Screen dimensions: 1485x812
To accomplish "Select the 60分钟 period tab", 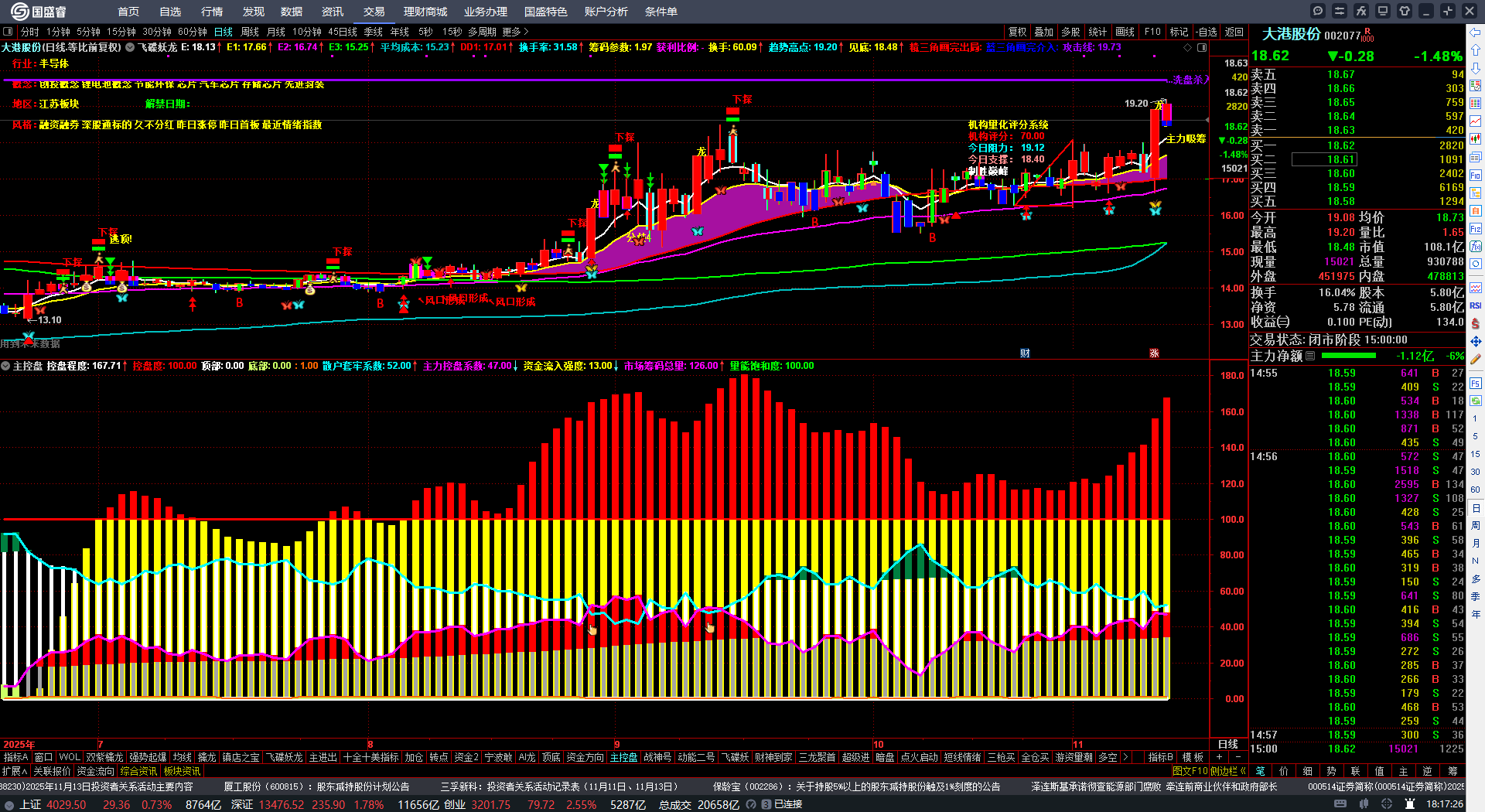I will click(x=193, y=32).
